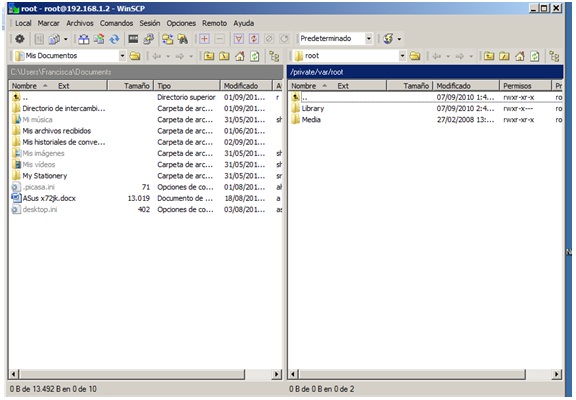Expand remote back history dropdown arrow
576x400 pixels.
[448, 56]
